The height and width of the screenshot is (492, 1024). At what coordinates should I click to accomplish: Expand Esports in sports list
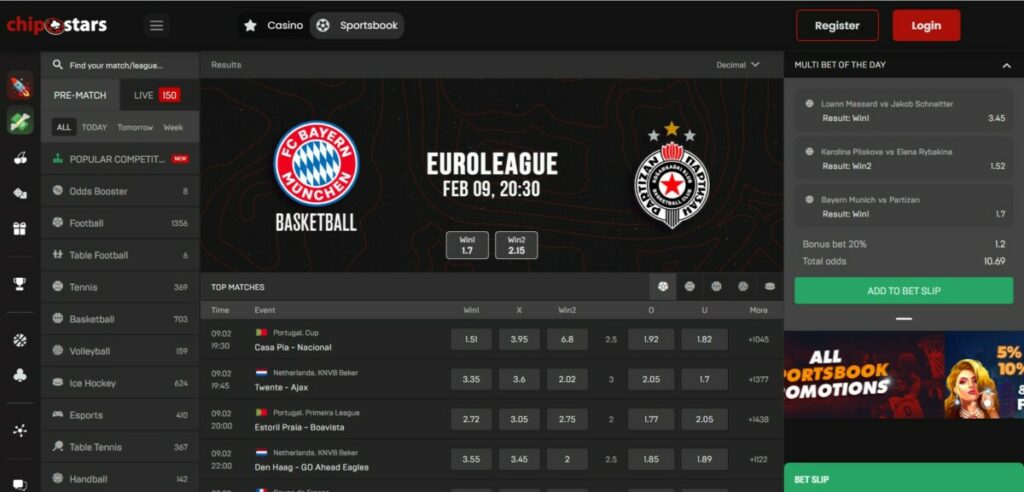(120, 415)
